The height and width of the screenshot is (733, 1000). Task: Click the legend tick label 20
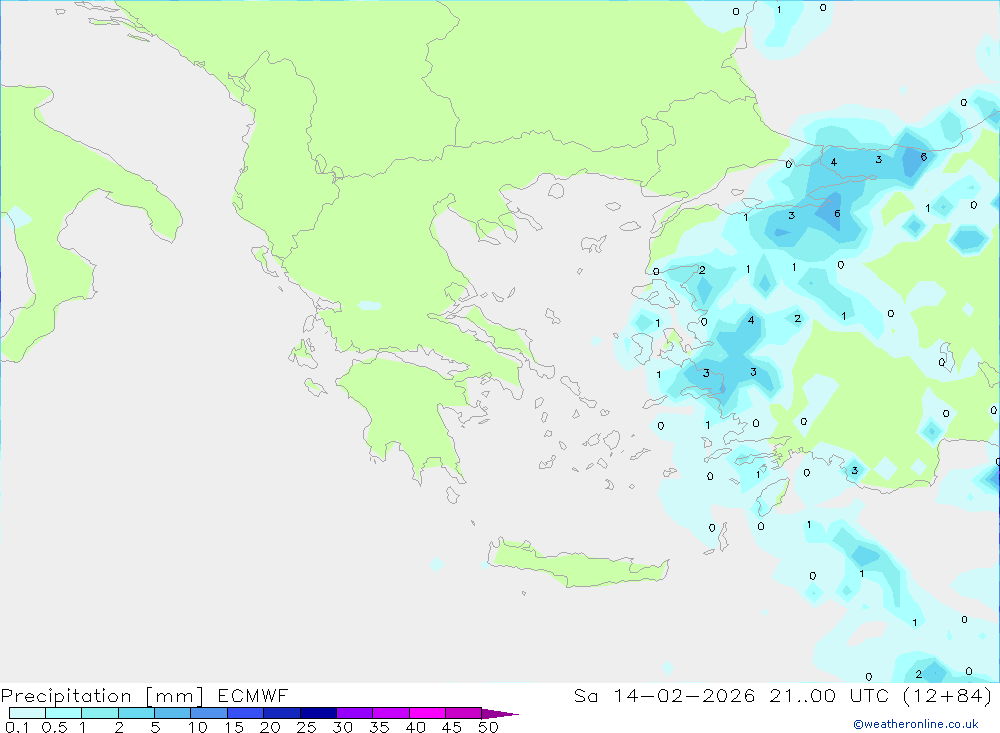click(270, 727)
